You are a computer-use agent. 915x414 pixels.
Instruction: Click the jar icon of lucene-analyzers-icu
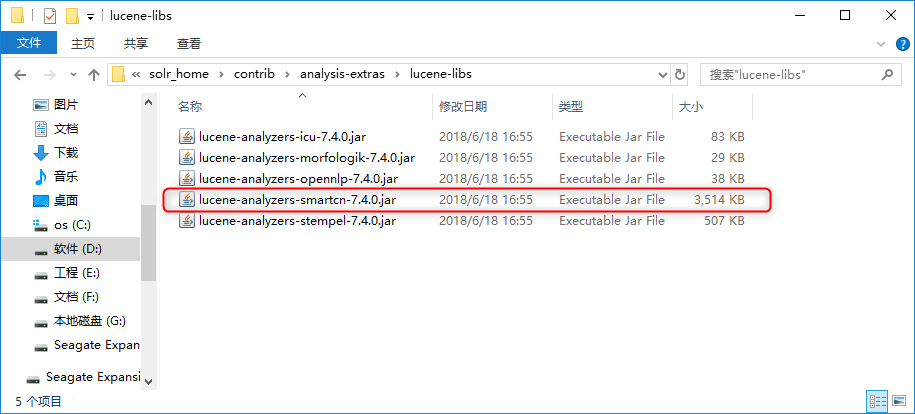187,137
